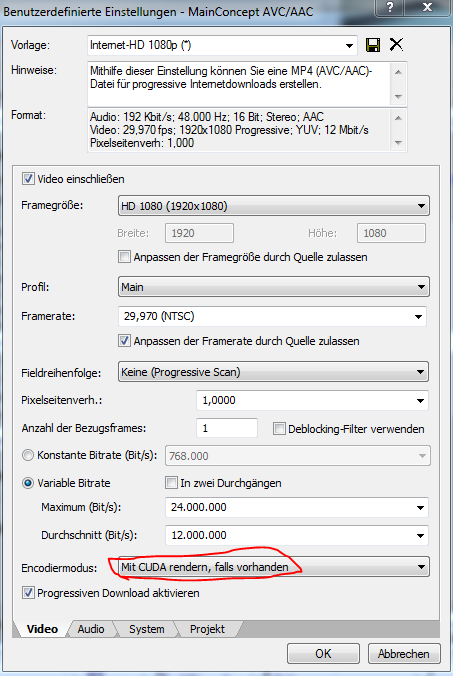Click the Pixelseitenverh: 1,000 line in Format box
This screenshot has width=453, height=676.
click(142, 143)
